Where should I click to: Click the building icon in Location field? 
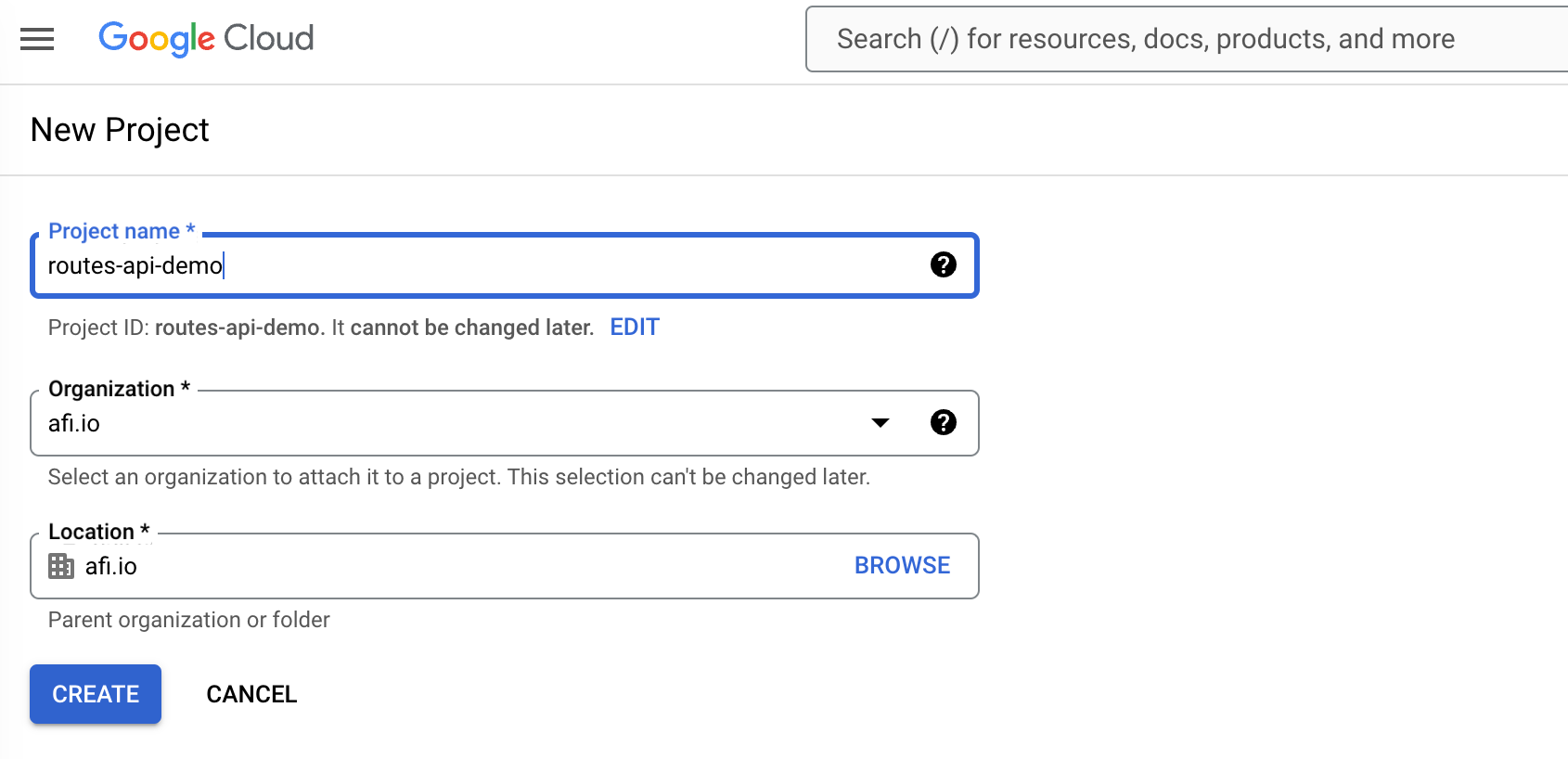click(x=60, y=566)
